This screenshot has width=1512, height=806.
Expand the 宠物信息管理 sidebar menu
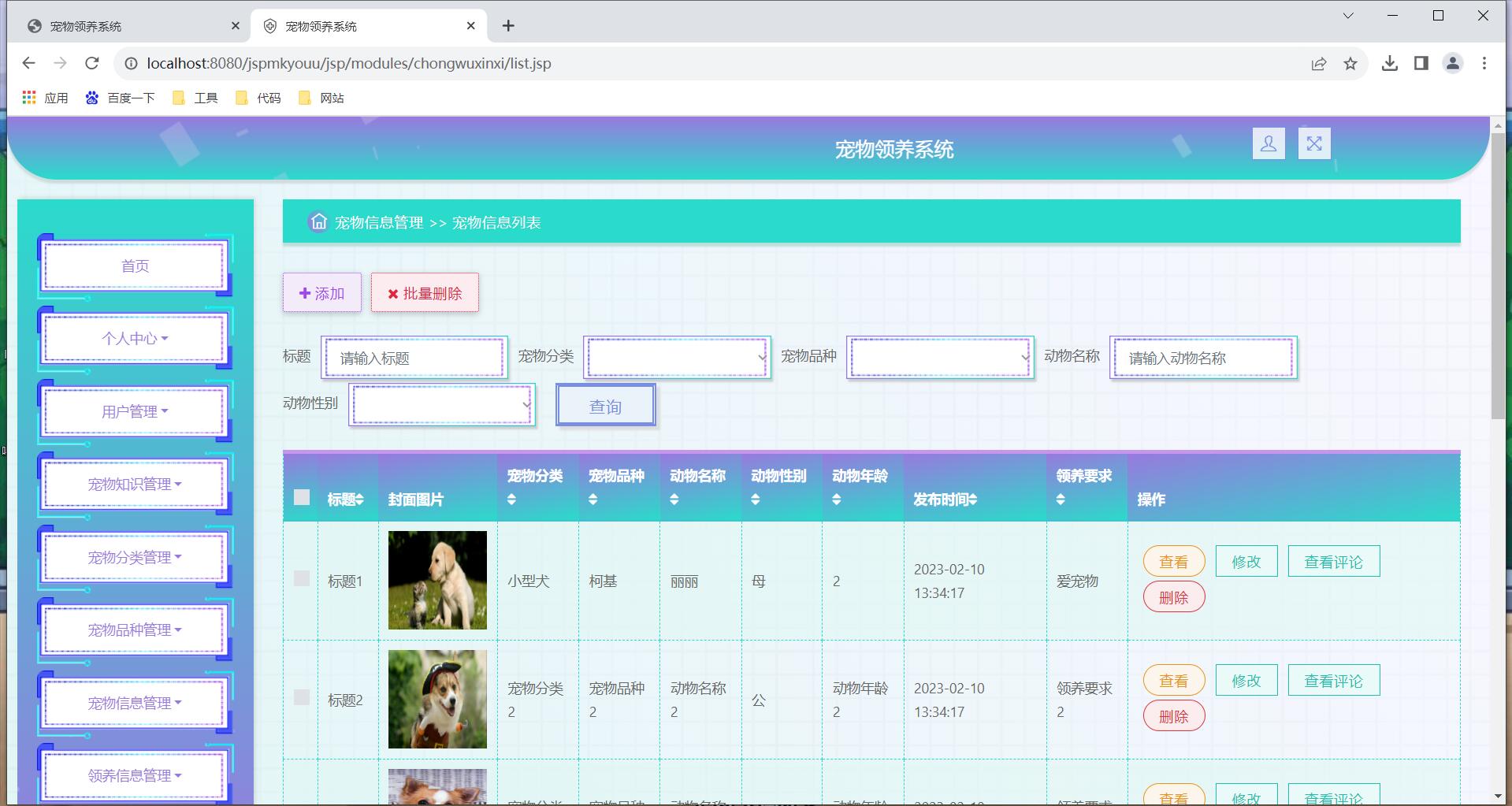(135, 703)
